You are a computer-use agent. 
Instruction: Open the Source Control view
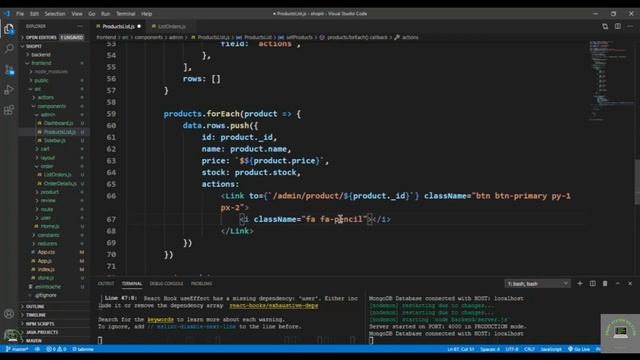9,69
